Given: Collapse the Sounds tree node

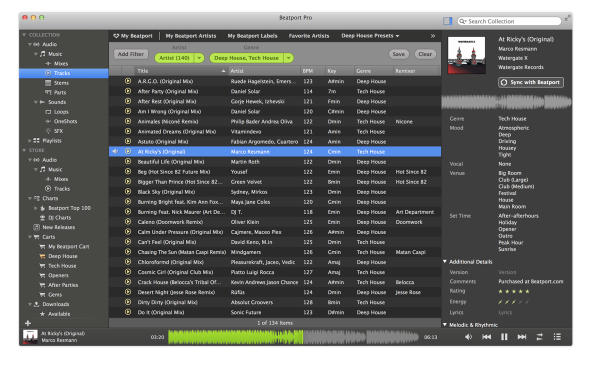Looking at the screenshot, I should 36,102.
